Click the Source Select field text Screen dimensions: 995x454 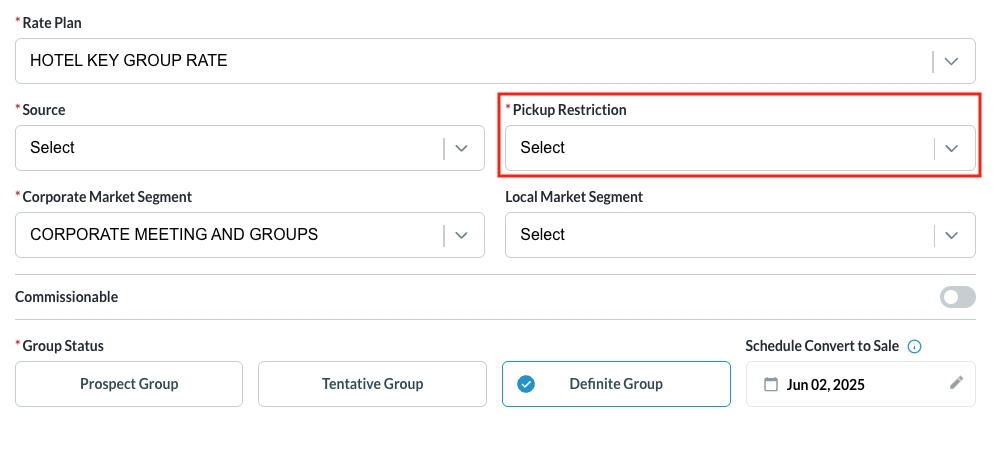[x=53, y=148]
